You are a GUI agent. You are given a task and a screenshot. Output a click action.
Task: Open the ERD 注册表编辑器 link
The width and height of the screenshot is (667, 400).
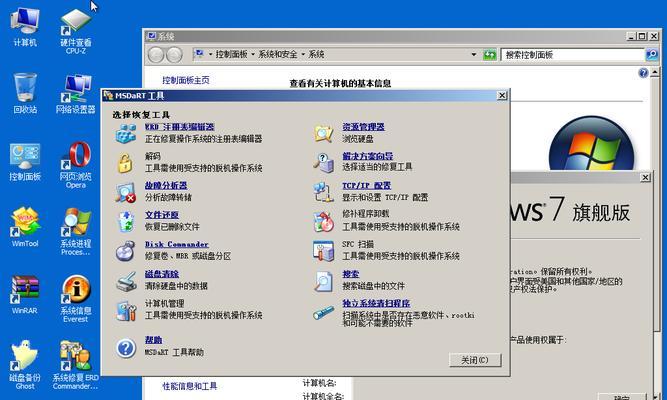[x=180, y=127]
